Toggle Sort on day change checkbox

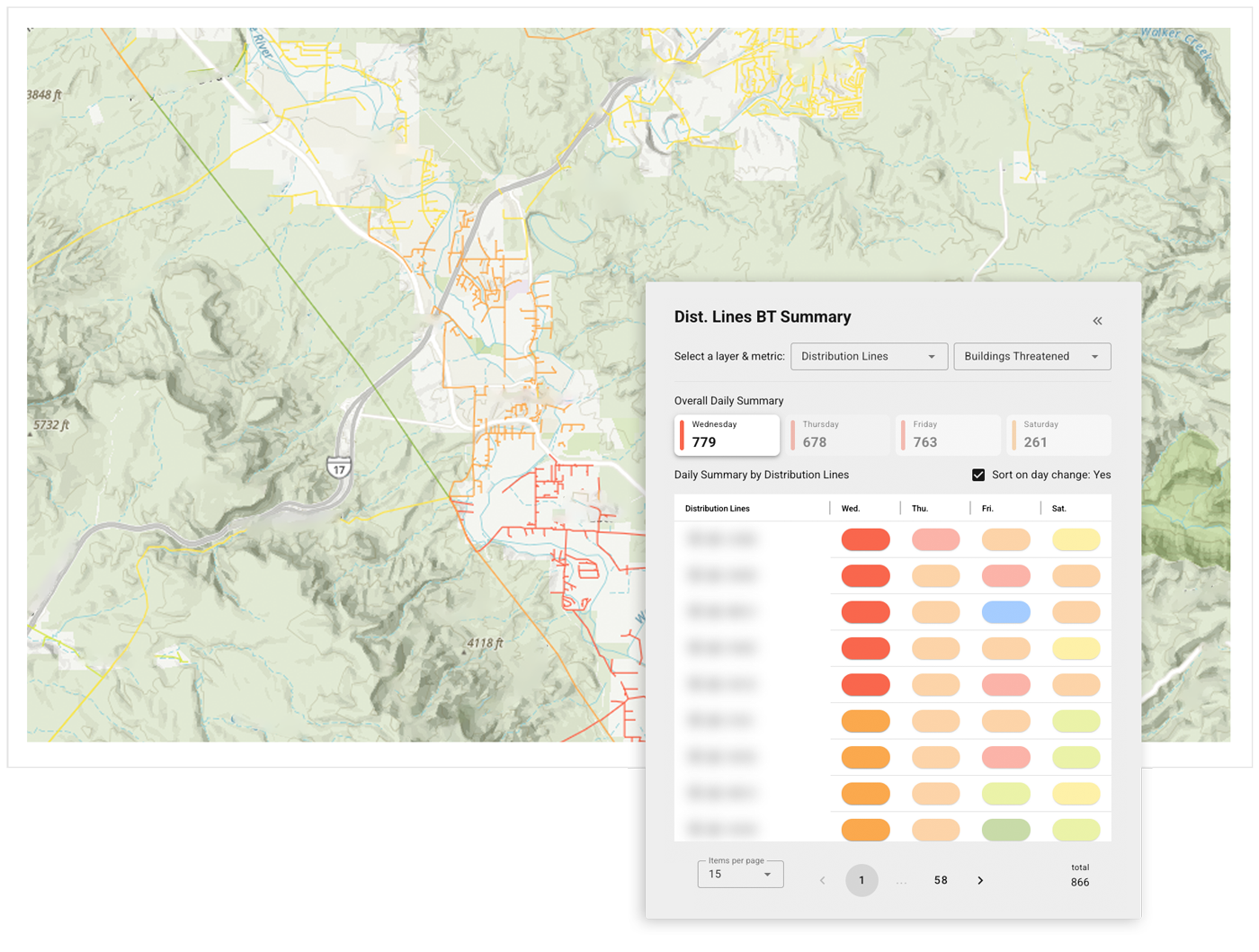(978, 475)
